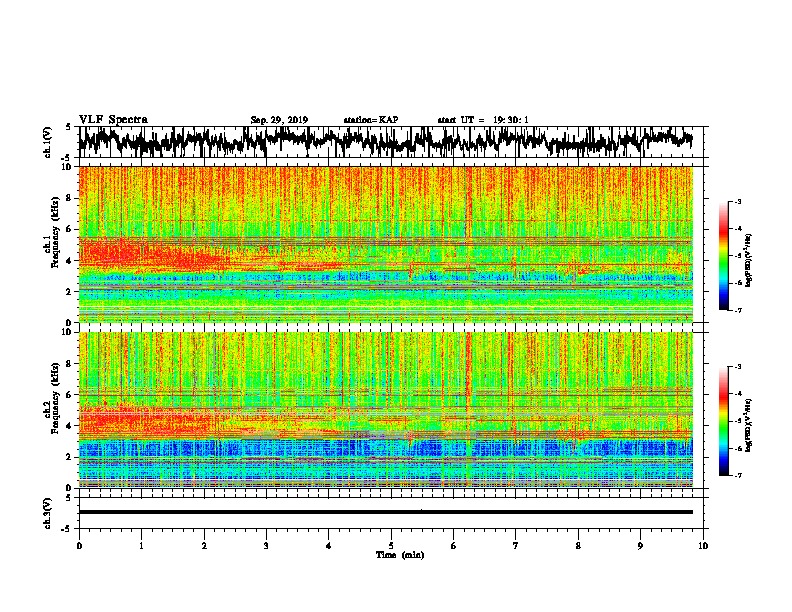Click the "-7" label on ch.2 colorbar
Image resolution: width=792 pixels, height=612 pixels.
click(x=737, y=476)
